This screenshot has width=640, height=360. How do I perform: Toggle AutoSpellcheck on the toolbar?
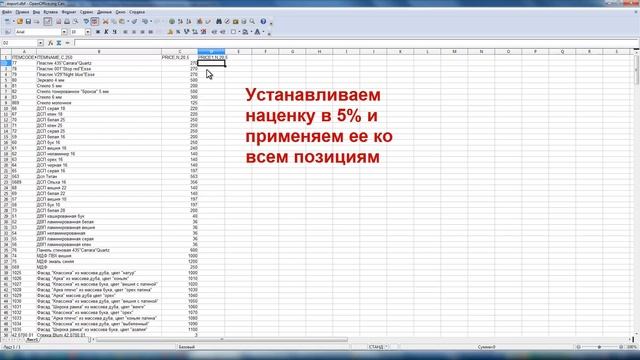[x=94, y=21]
